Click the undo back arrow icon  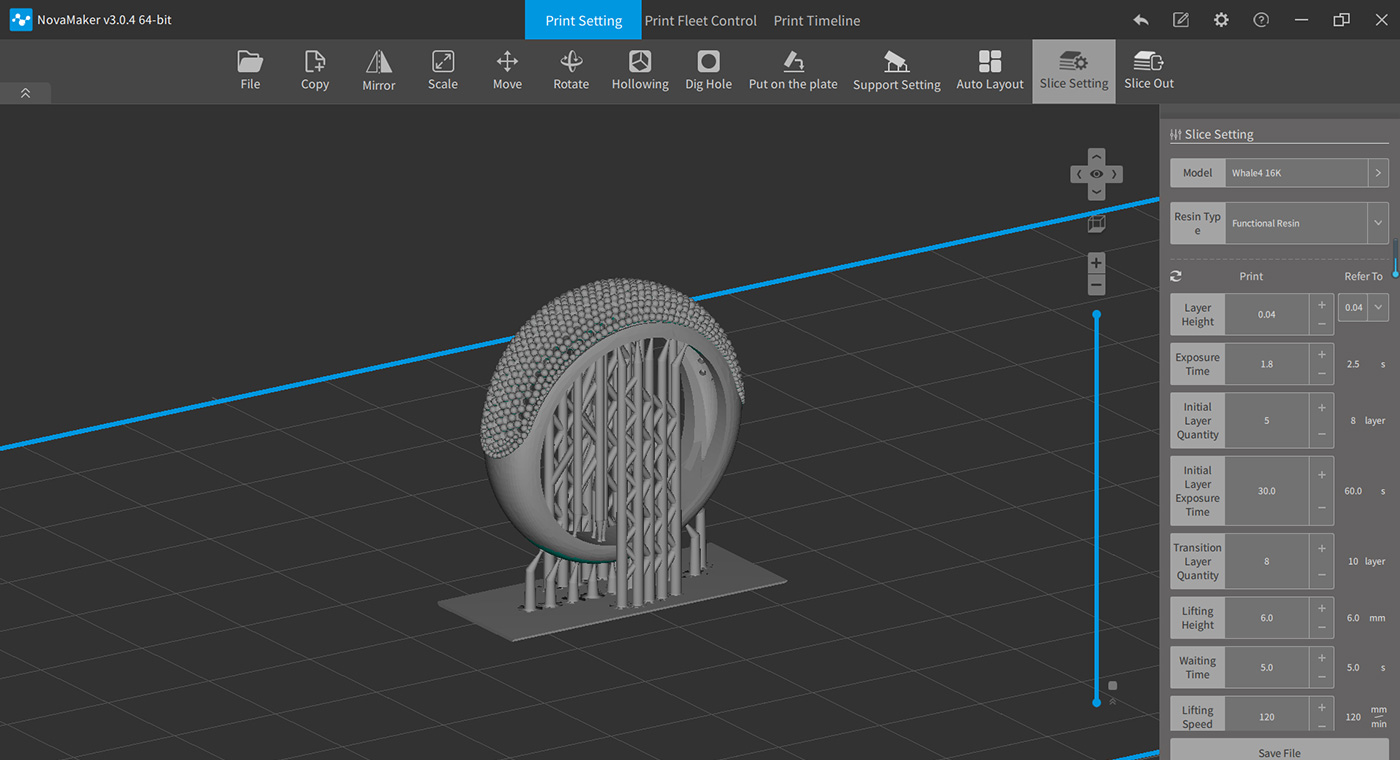pos(1141,20)
